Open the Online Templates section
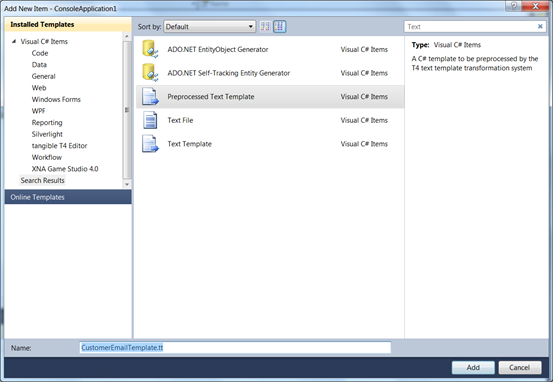Screen dimensions: 553x382 68,197
